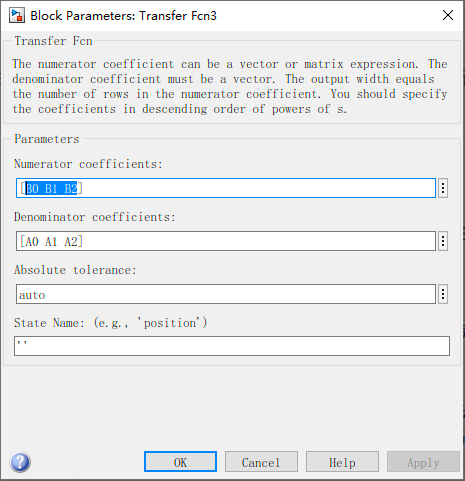
Task: Open the three-dot menu beside Denominator coefficients
Action: (x=443, y=241)
